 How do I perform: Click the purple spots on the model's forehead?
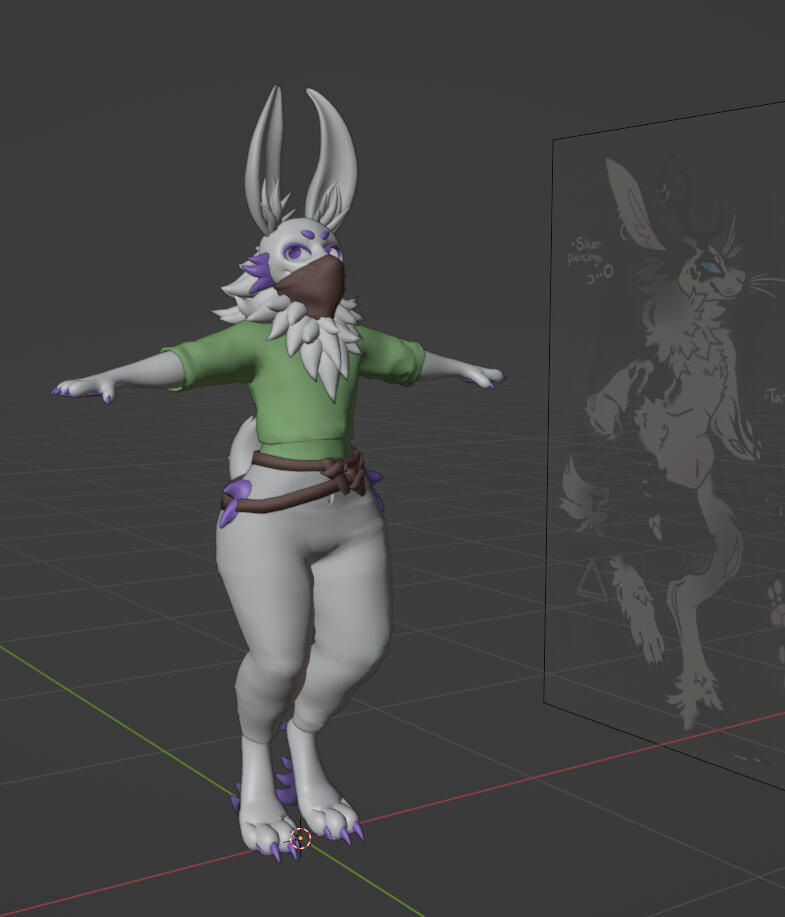(x=321, y=235)
